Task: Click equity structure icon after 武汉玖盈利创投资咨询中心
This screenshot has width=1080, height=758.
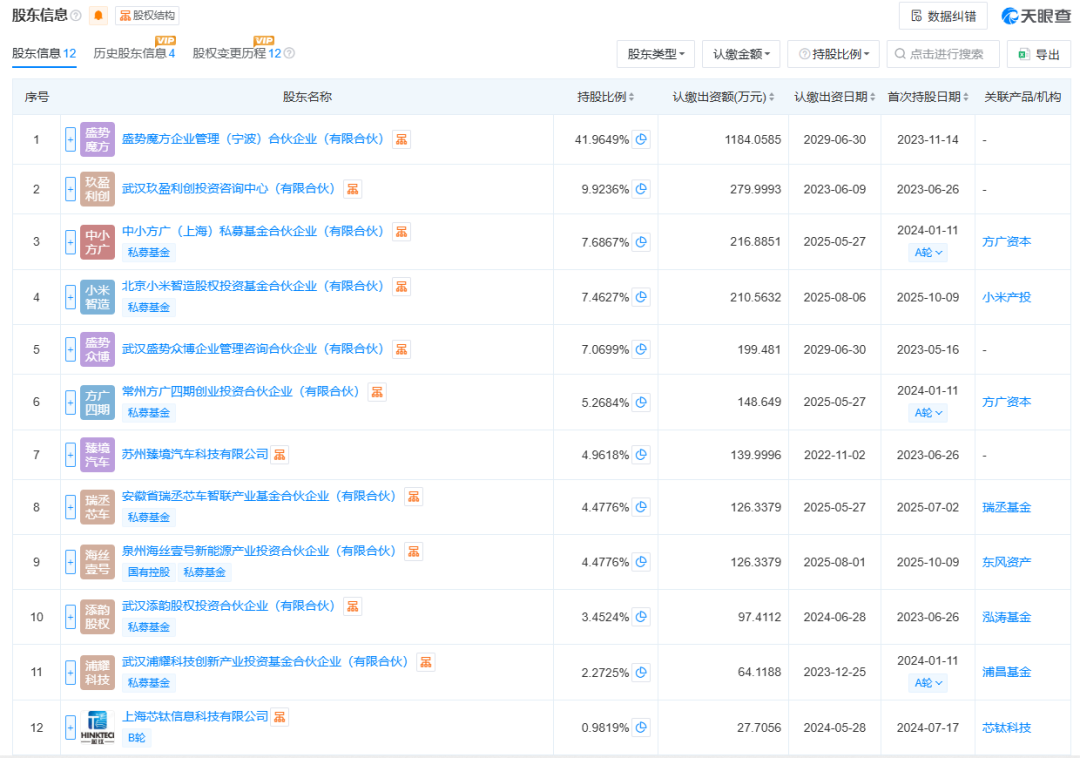Action: coord(353,189)
